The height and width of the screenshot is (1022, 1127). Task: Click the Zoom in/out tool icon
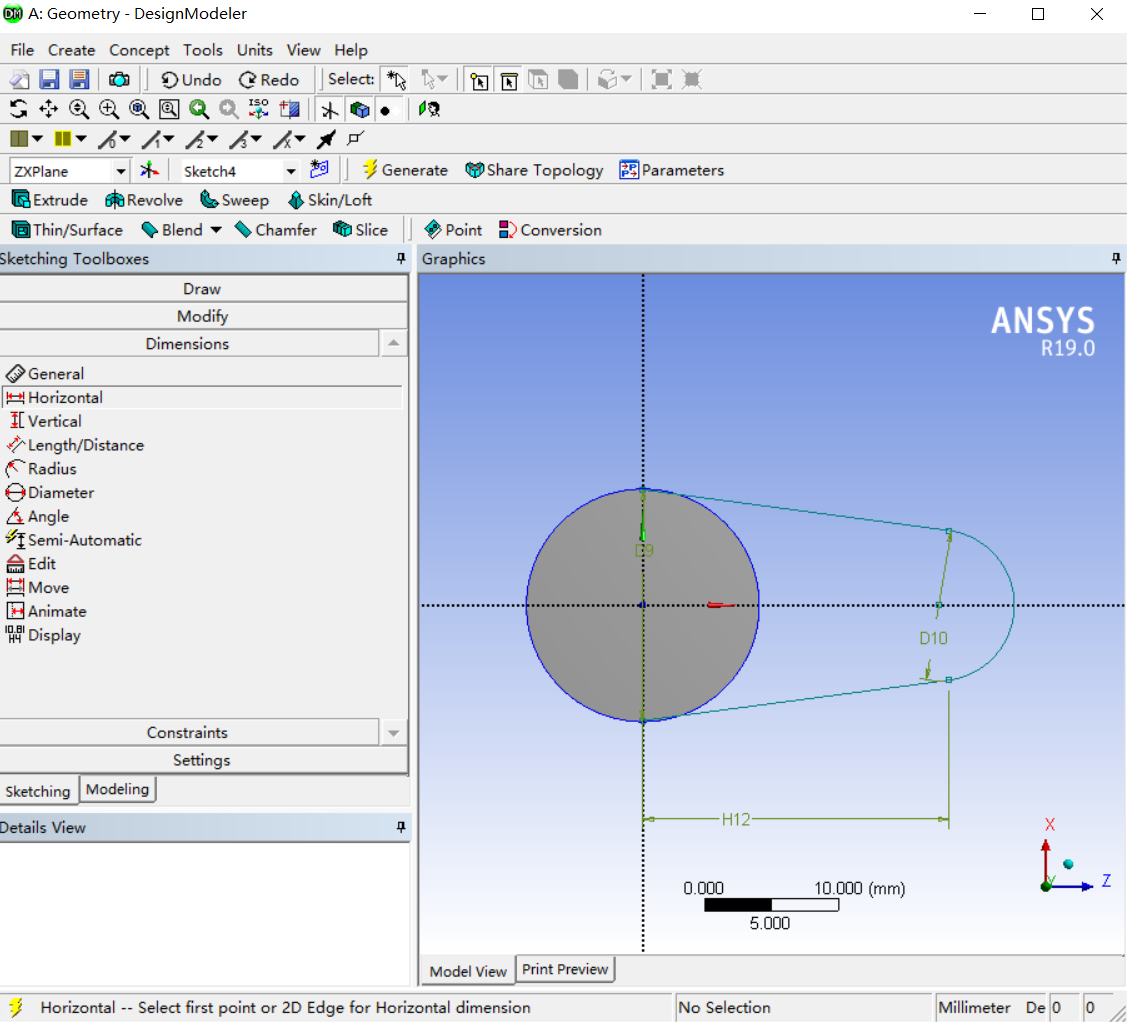79,109
